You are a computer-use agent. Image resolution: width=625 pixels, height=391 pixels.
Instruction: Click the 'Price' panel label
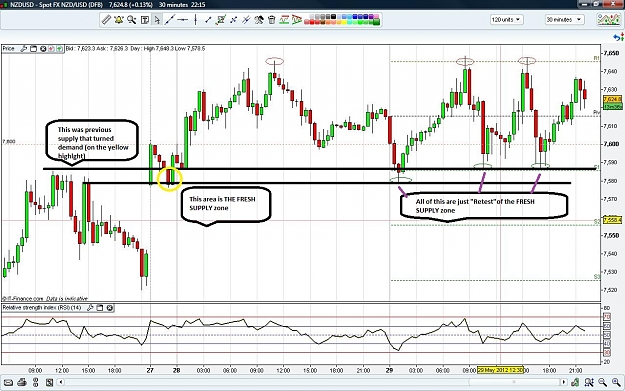(8, 49)
